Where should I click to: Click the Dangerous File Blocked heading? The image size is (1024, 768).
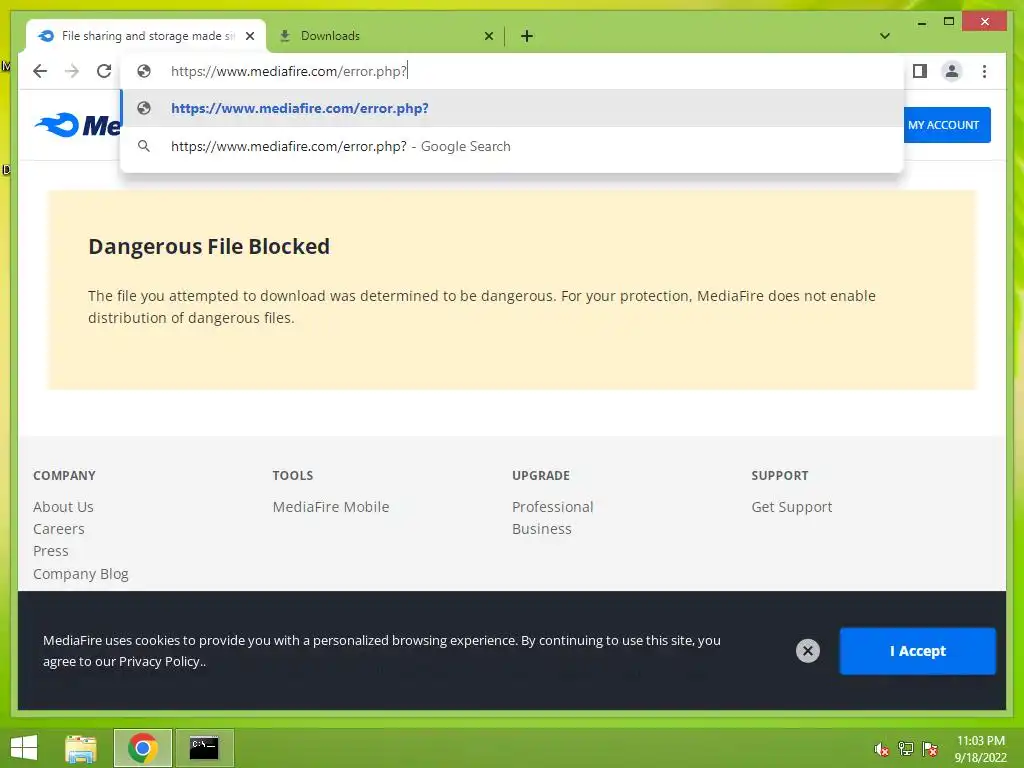pyautogui.click(x=209, y=246)
